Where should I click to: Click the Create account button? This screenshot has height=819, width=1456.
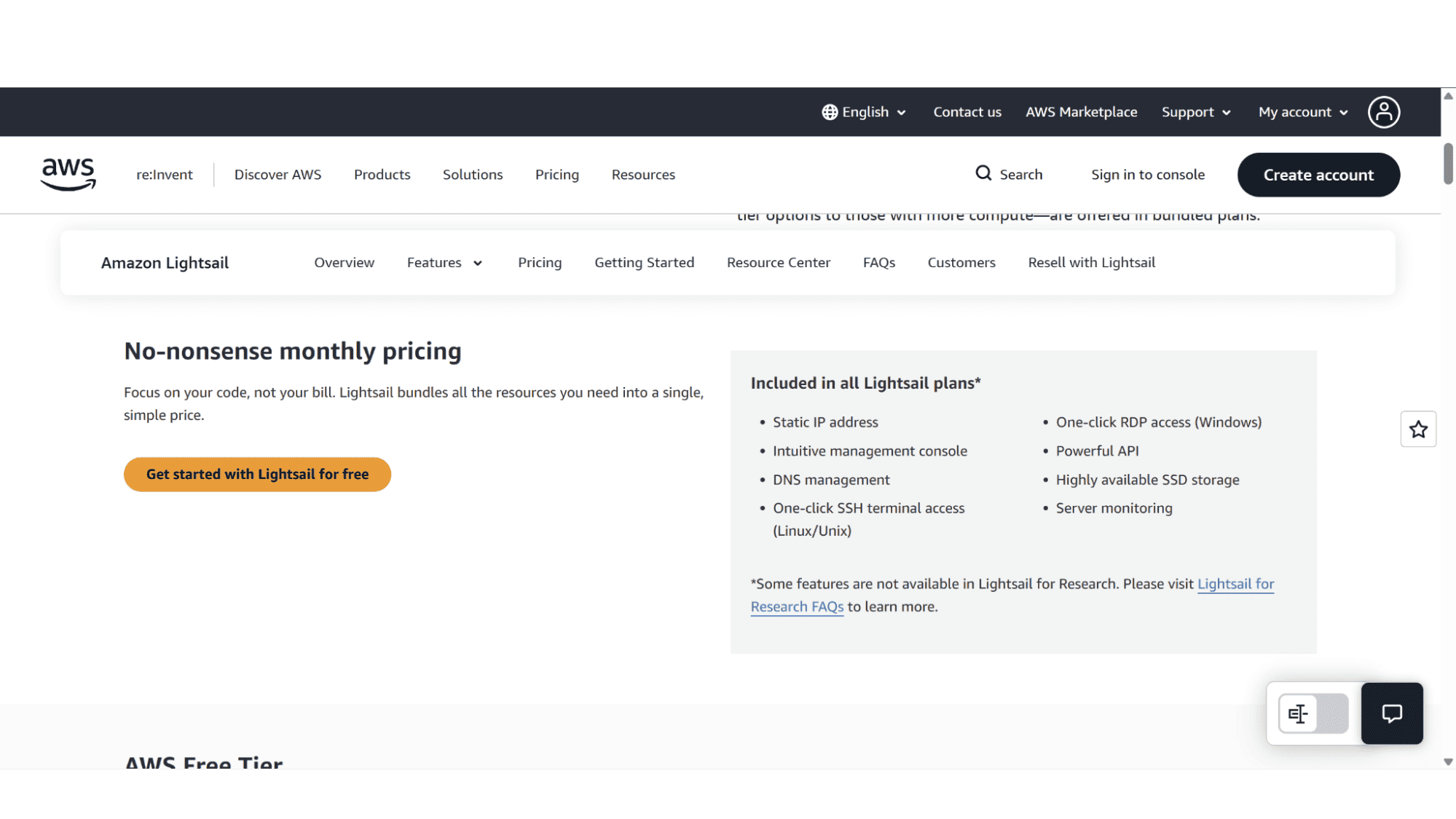point(1318,175)
